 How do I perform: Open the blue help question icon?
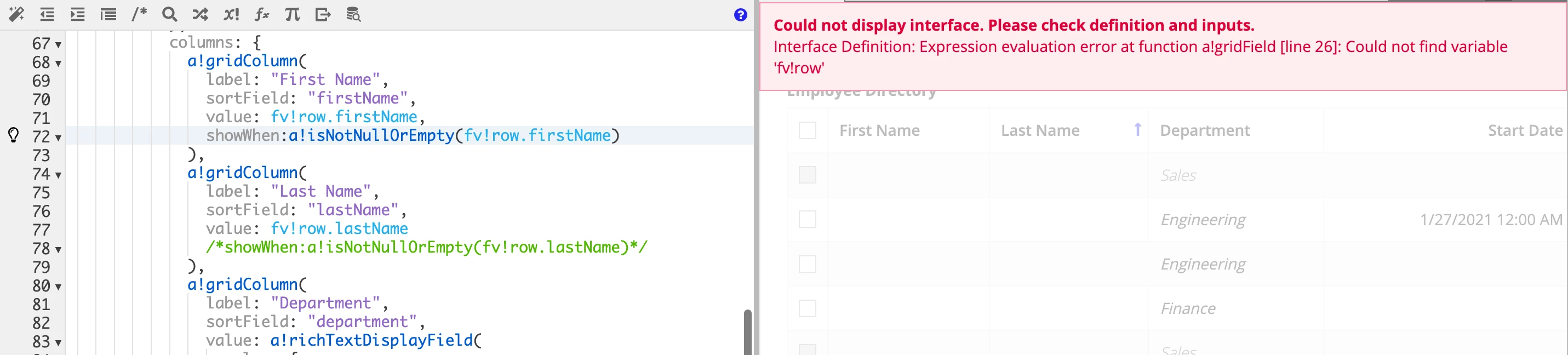point(740,15)
